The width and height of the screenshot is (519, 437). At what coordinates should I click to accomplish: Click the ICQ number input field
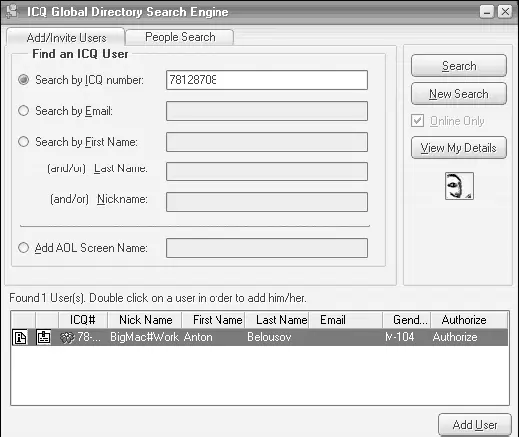point(267,80)
